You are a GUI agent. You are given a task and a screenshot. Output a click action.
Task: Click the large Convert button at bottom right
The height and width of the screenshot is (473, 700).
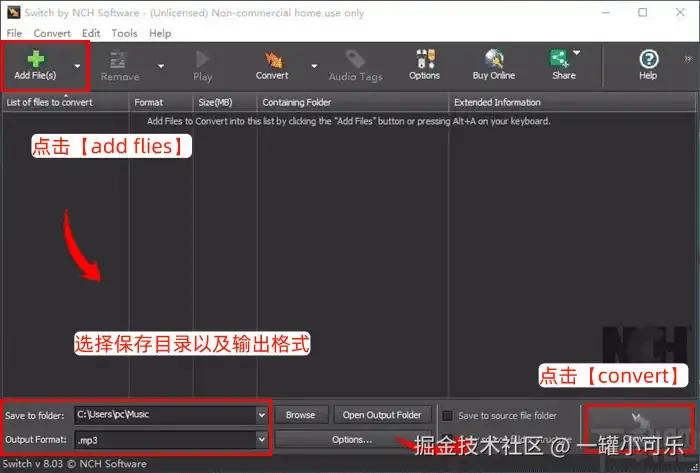click(x=639, y=428)
